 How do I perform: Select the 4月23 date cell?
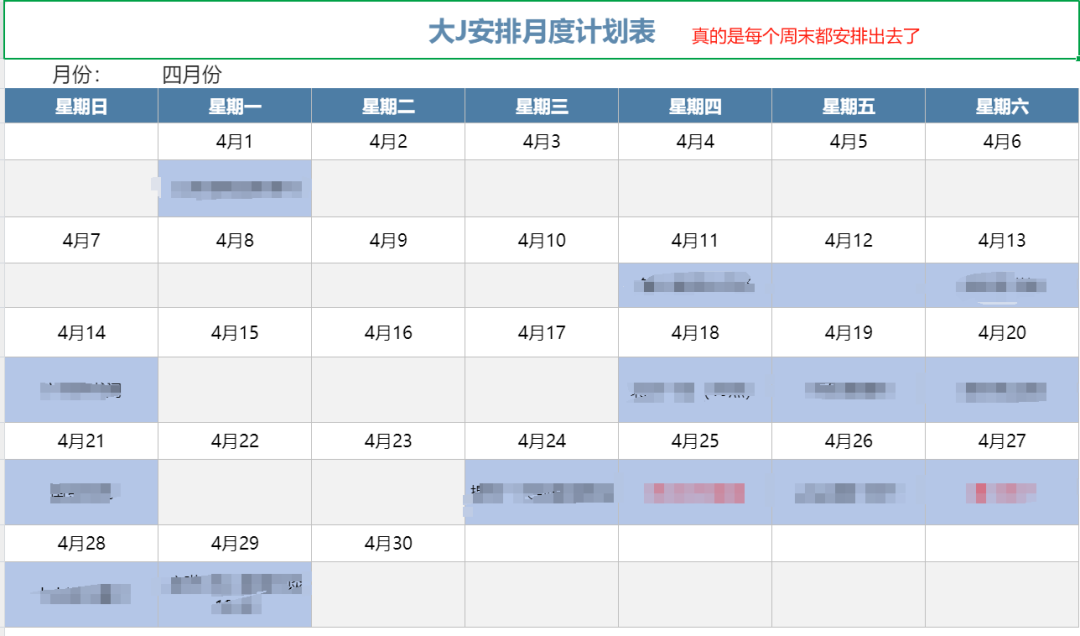coord(388,441)
